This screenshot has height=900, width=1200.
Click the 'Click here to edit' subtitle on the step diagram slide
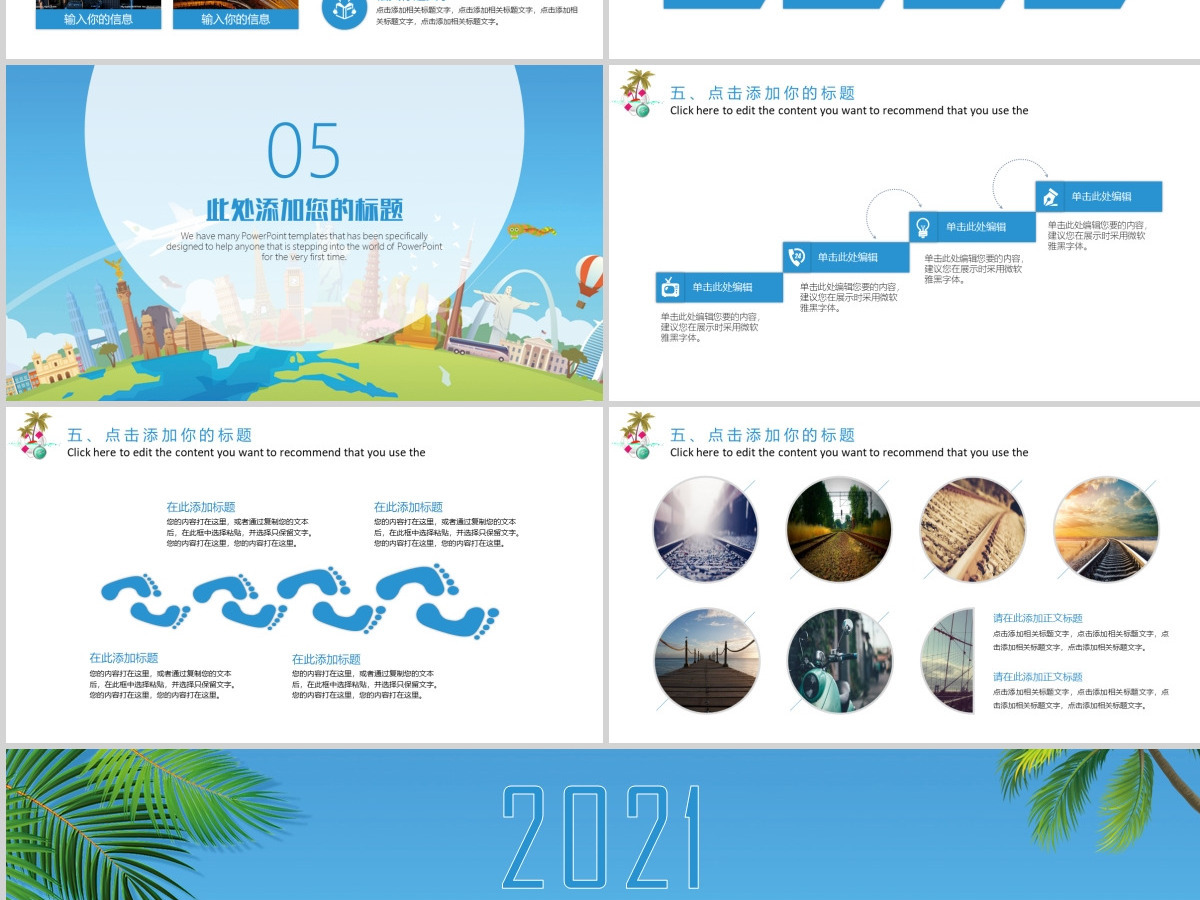point(849,111)
